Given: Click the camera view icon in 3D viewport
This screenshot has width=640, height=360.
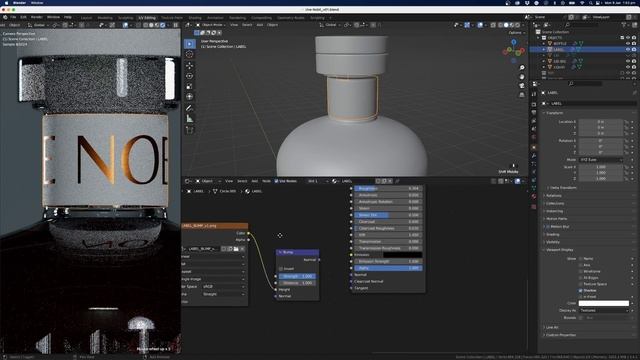Looking at the screenshot, I should pos(522,86).
